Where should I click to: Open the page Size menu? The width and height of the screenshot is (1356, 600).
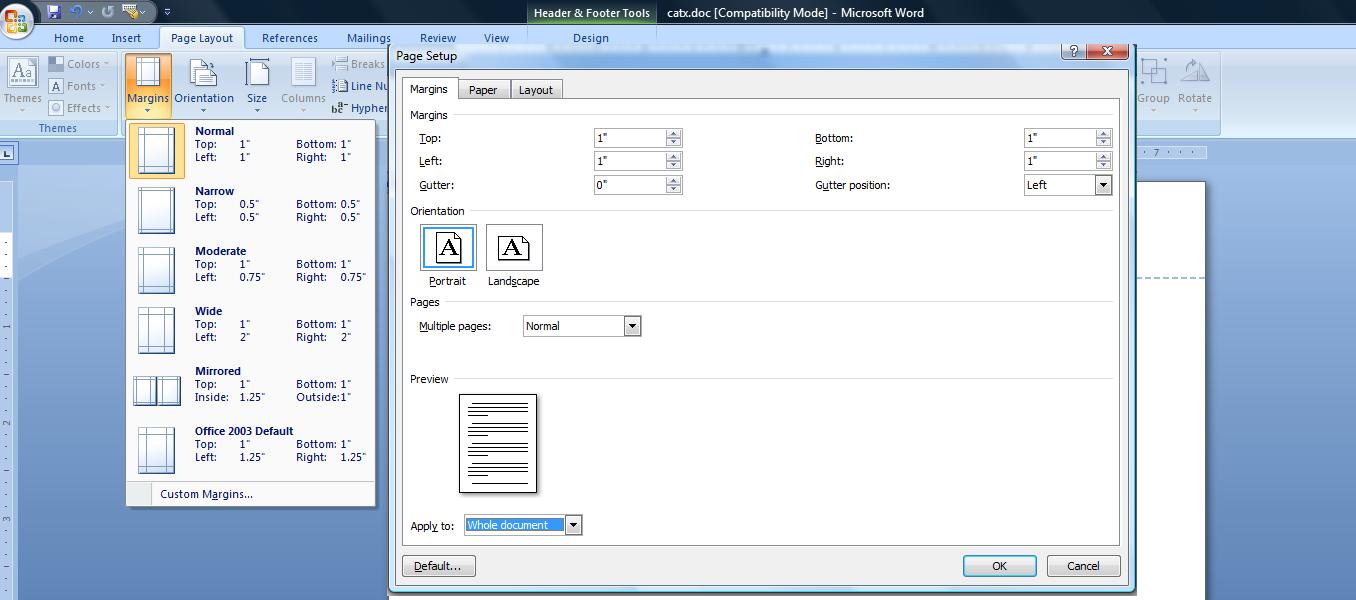[257, 85]
